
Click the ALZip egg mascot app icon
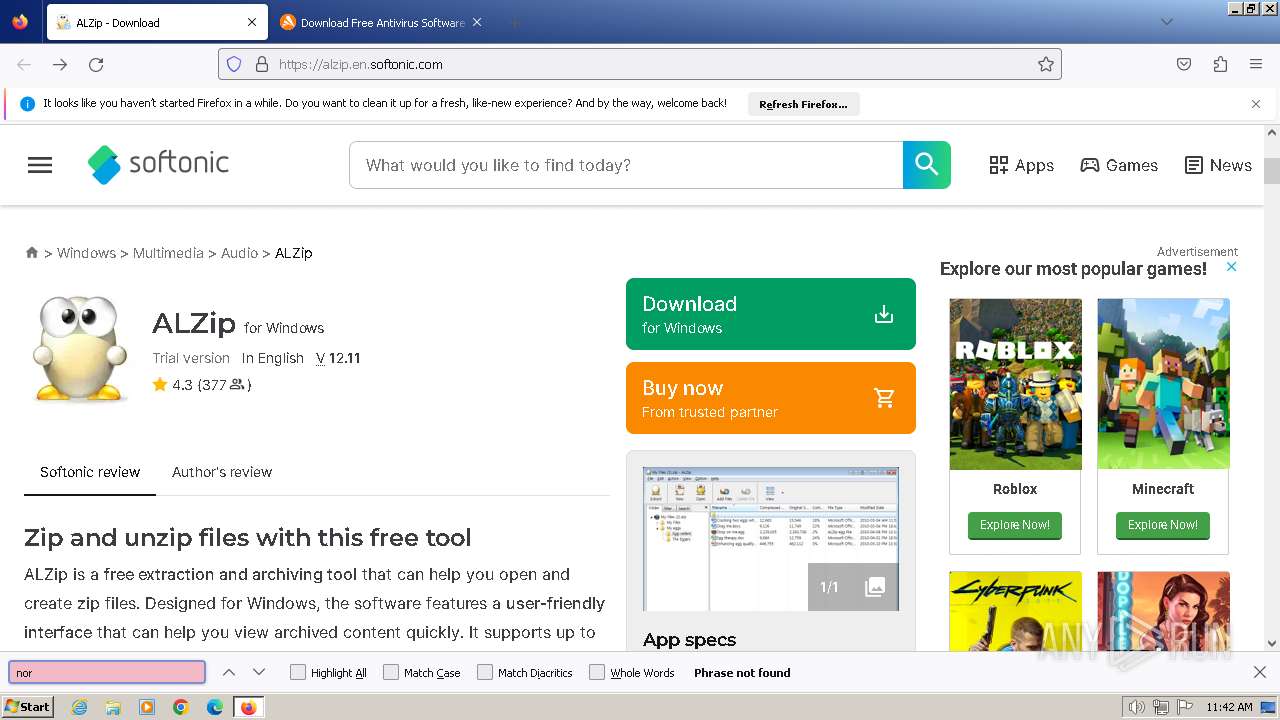(79, 348)
